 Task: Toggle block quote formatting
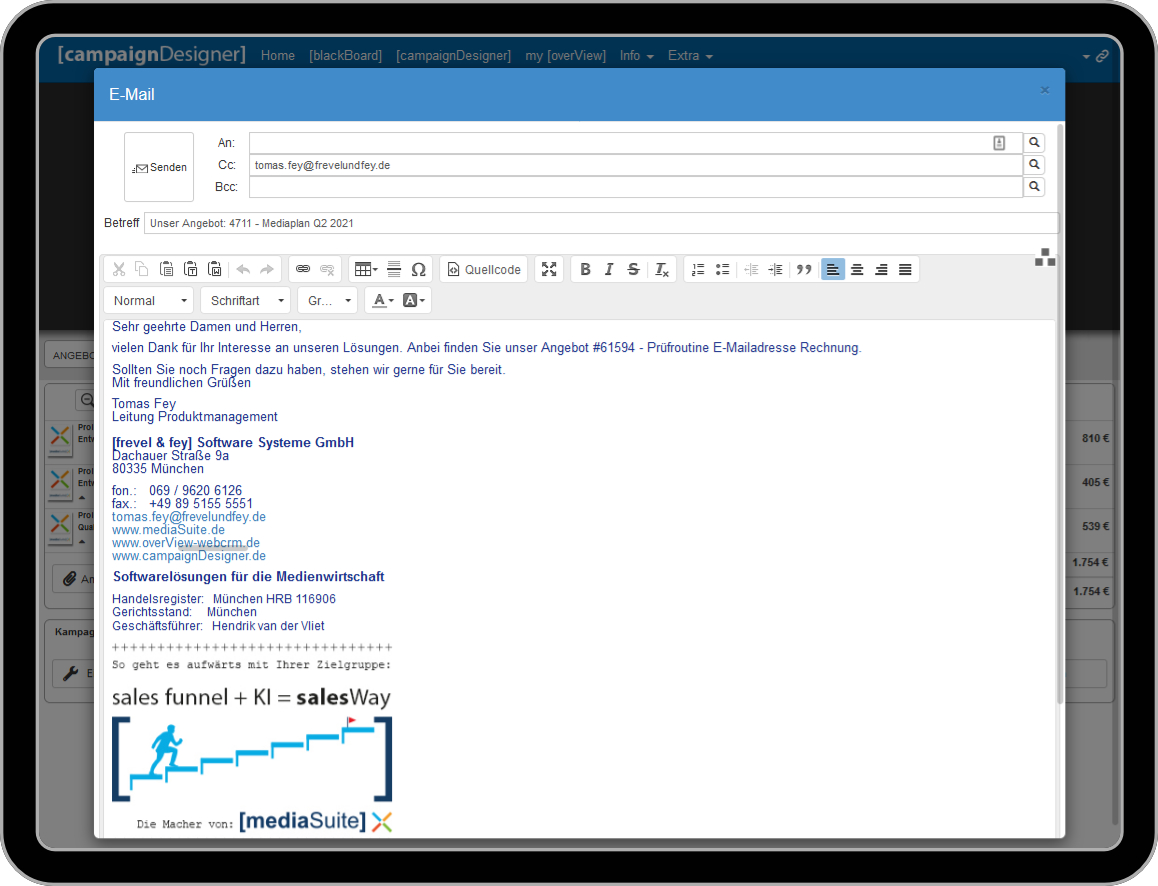[804, 269]
